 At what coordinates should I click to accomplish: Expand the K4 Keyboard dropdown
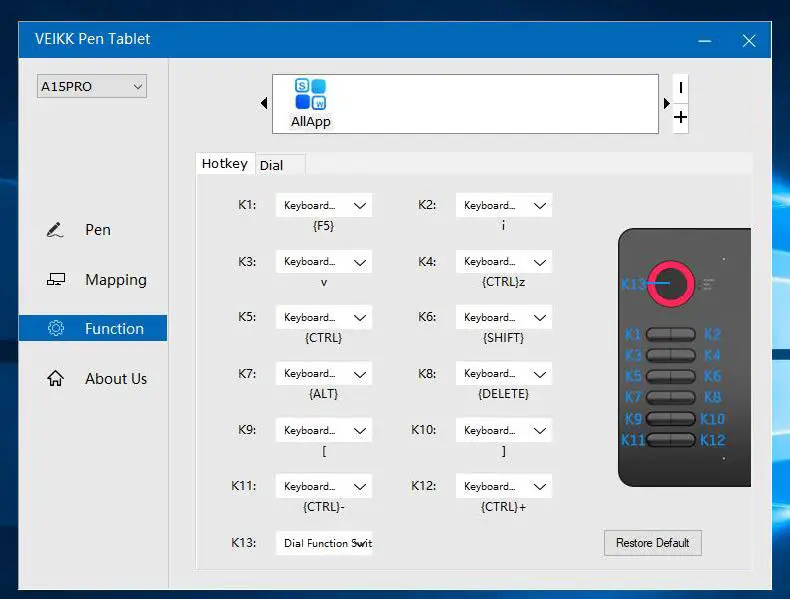[504, 262]
